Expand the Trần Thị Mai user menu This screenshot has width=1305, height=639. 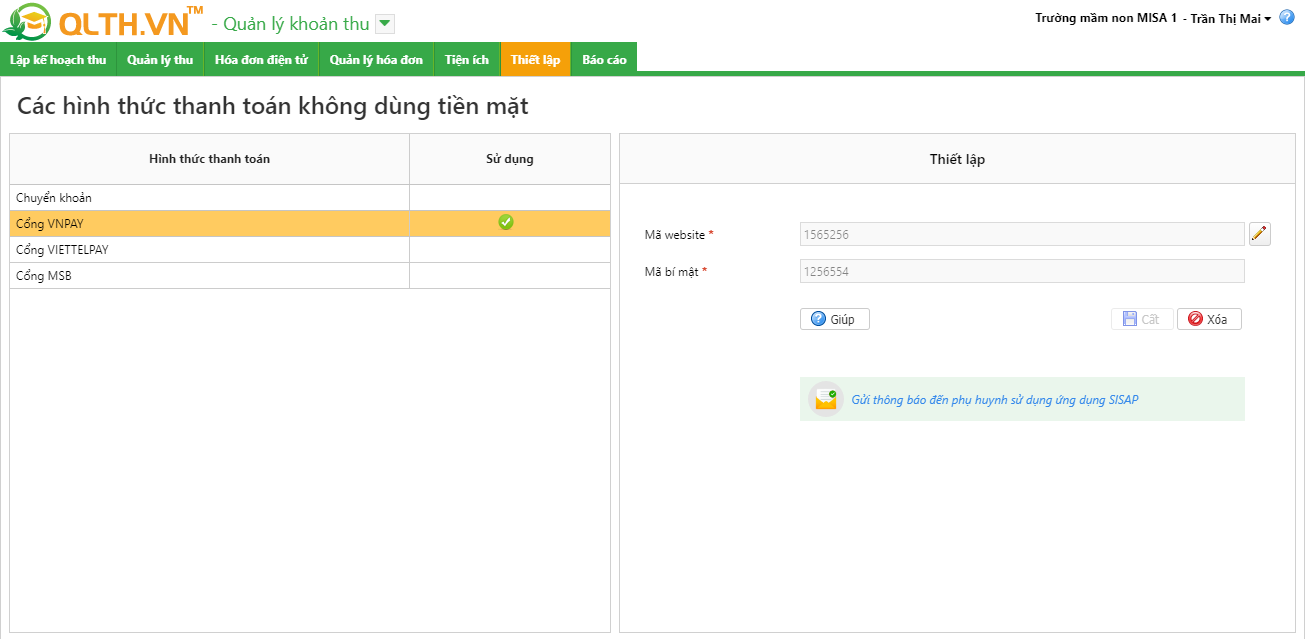point(1230,19)
